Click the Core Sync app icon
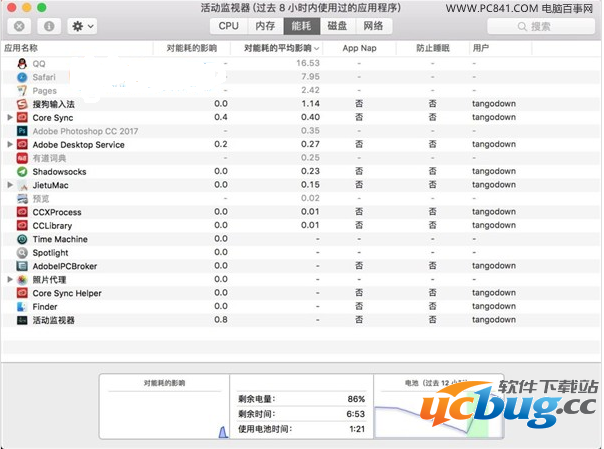604x449 pixels. pos(22,117)
